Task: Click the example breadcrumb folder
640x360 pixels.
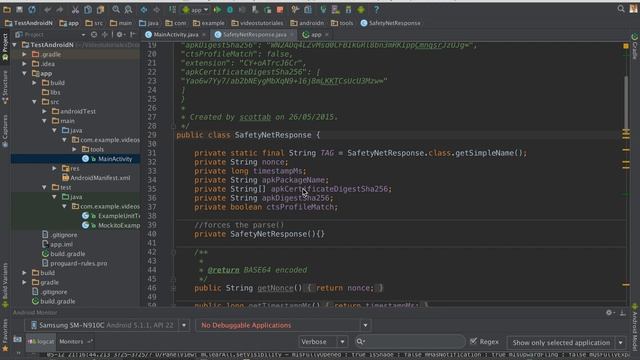Action: tap(209, 23)
